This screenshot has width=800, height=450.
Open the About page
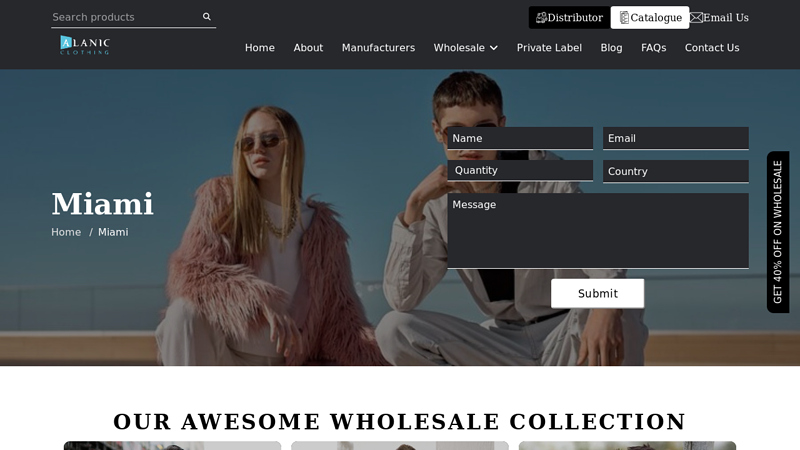[308, 48]
